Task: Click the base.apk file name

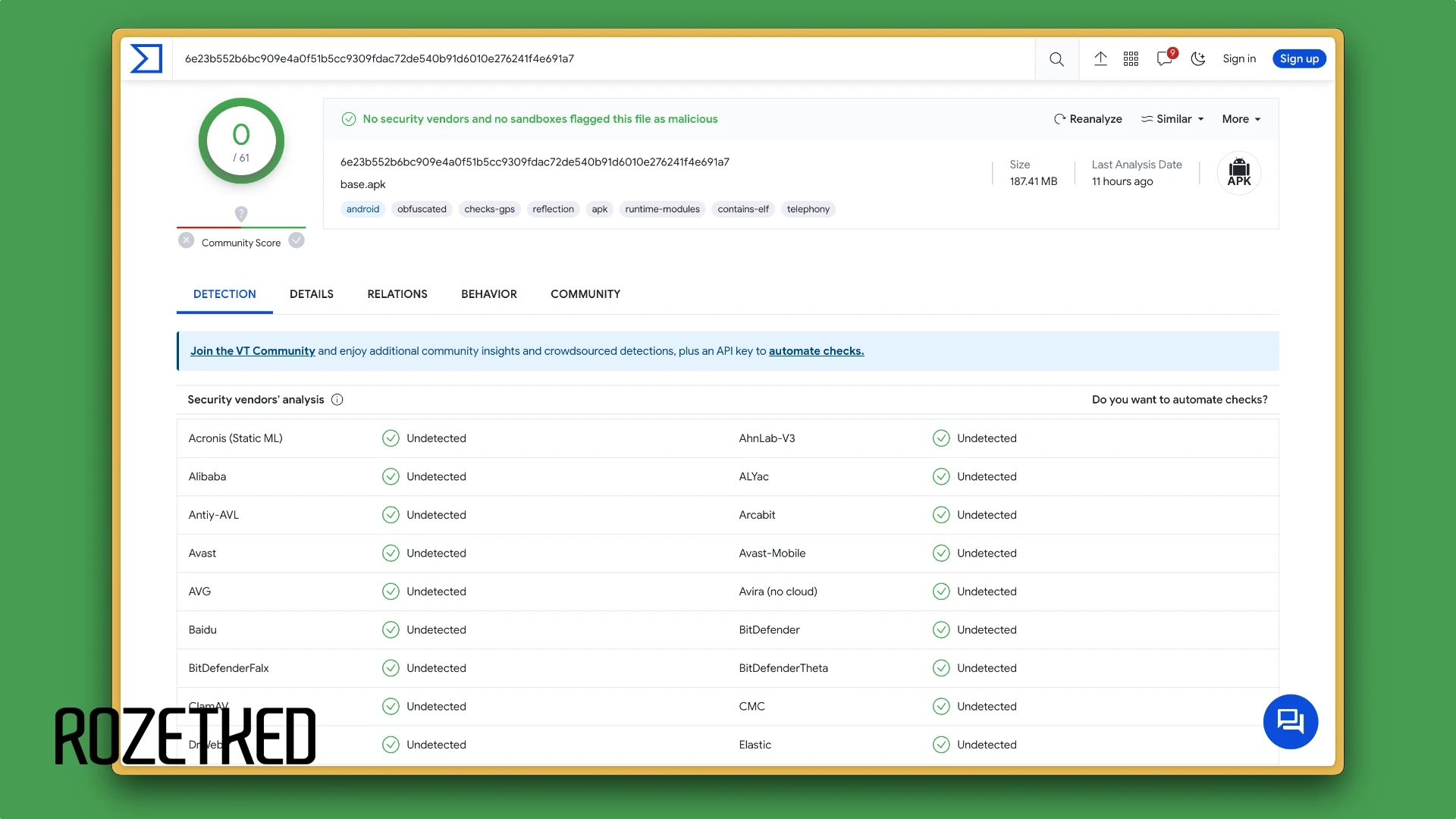Action: (x=362, y=184)
